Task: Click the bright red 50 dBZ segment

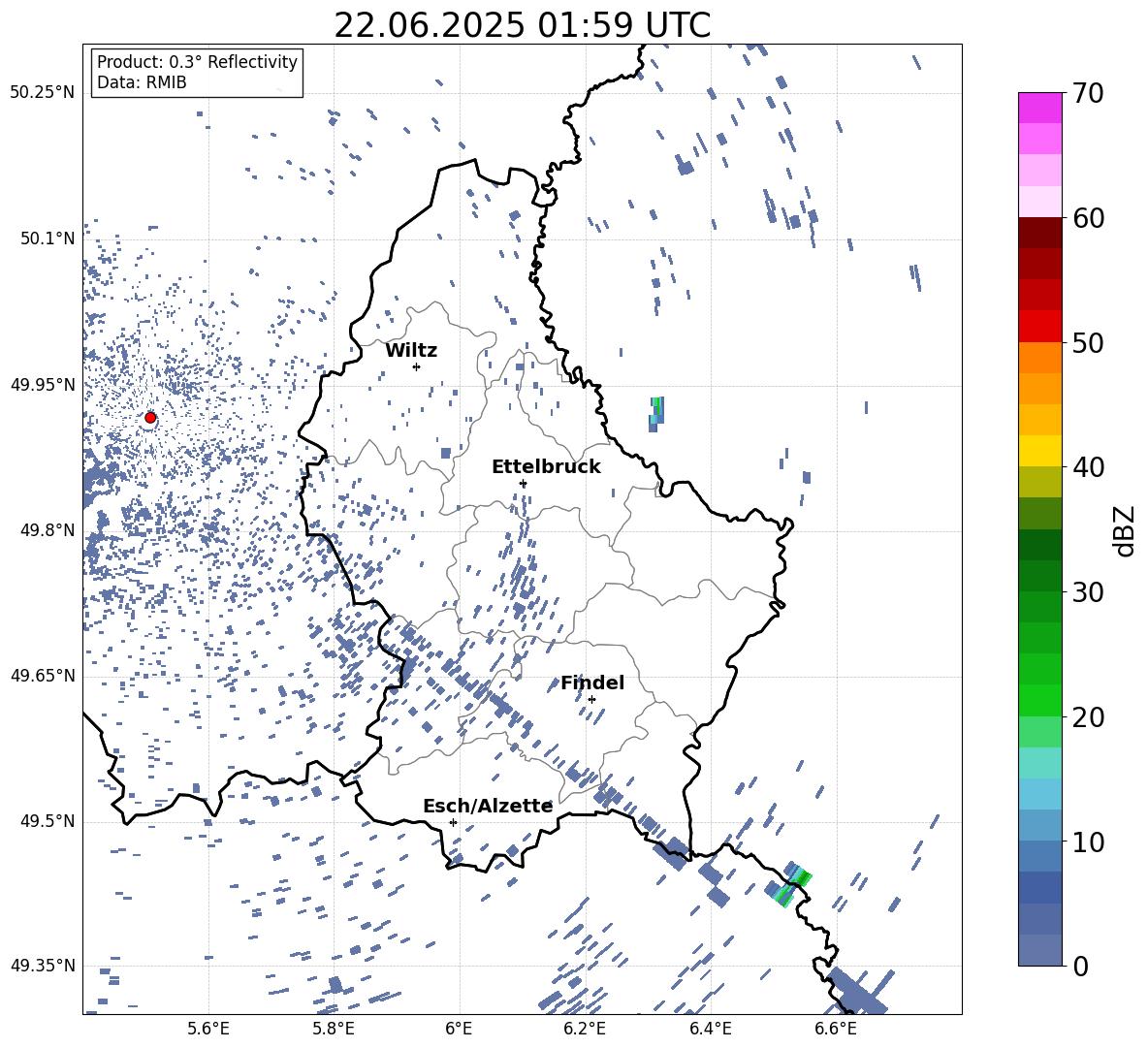Action: [x=1039, y=327]
